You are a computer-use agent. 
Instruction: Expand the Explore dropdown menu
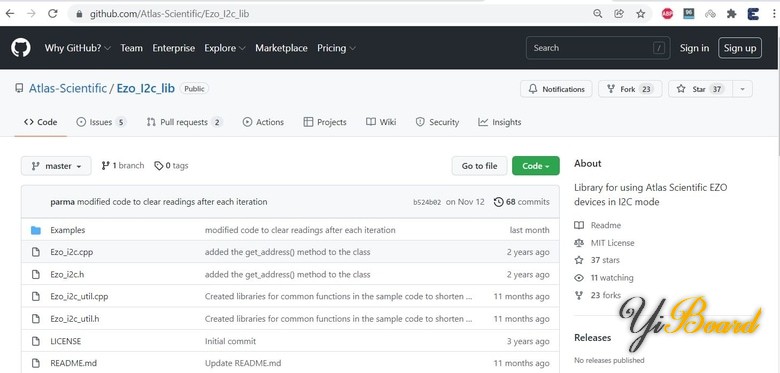(225, 48)
